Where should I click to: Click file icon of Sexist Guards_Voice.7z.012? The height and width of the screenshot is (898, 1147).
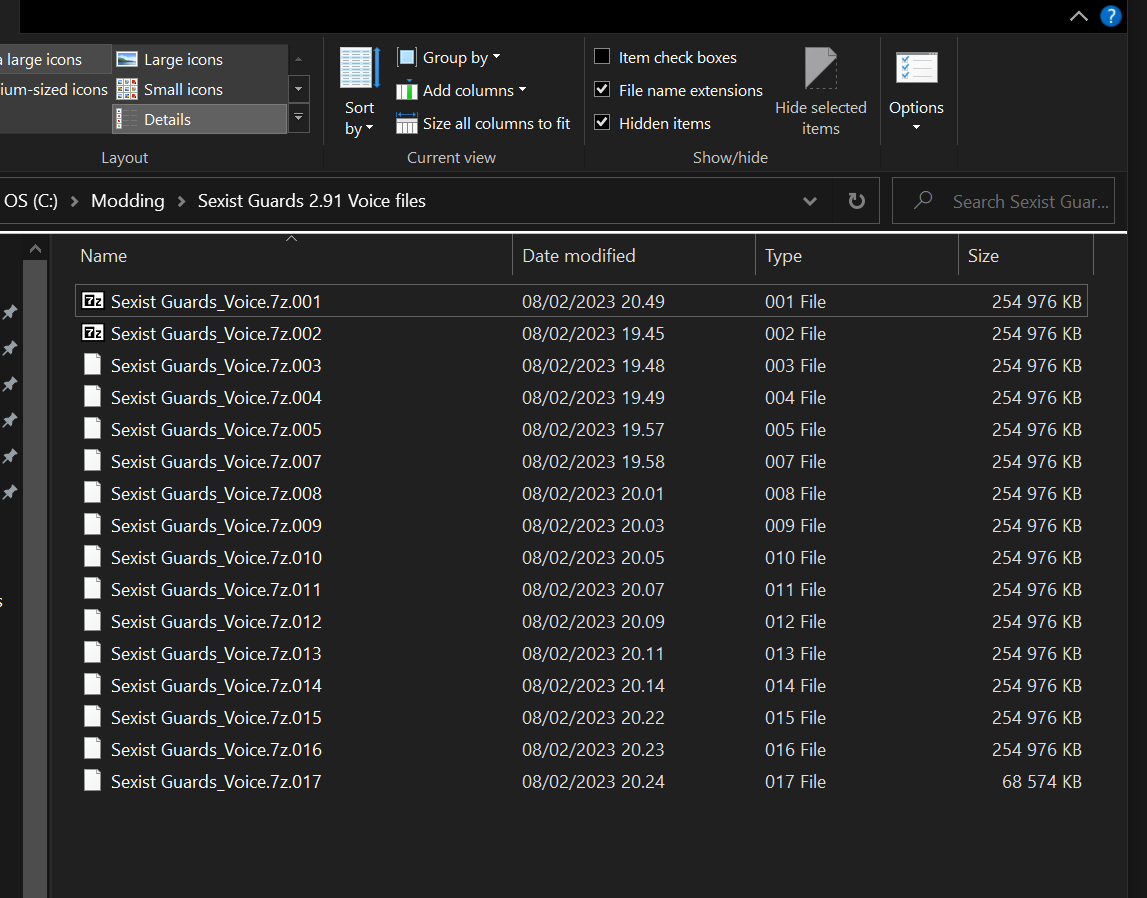click(92, 620)
